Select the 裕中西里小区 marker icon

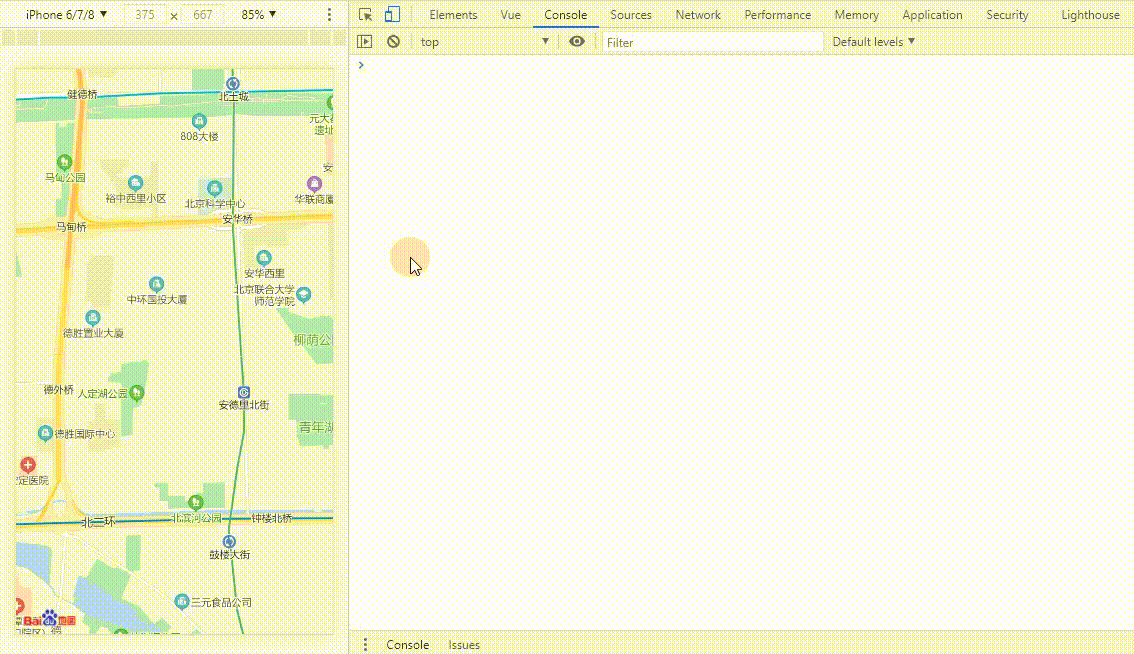pyautogui.click(x=135, y=183)
